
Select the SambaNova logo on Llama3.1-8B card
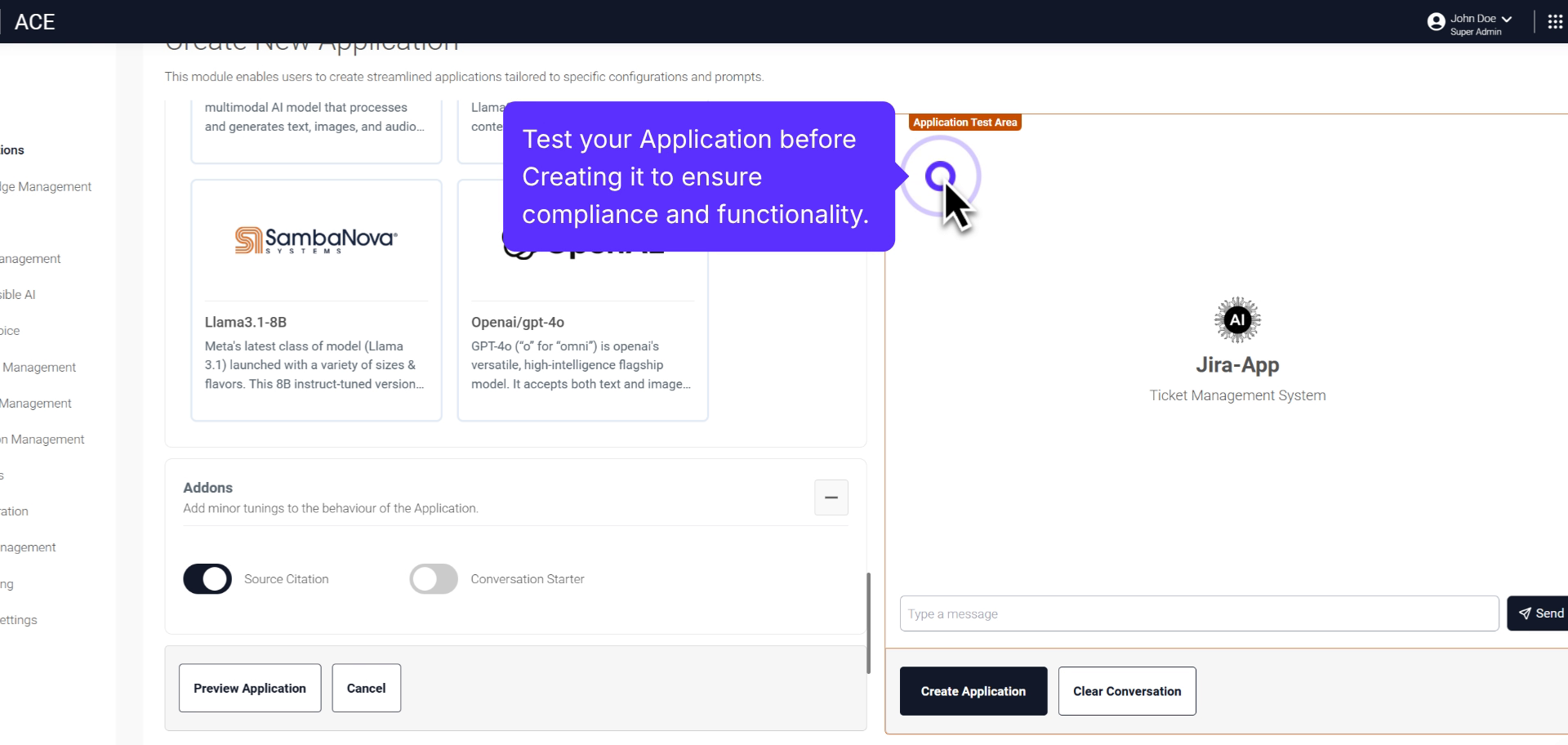(315, 239)
